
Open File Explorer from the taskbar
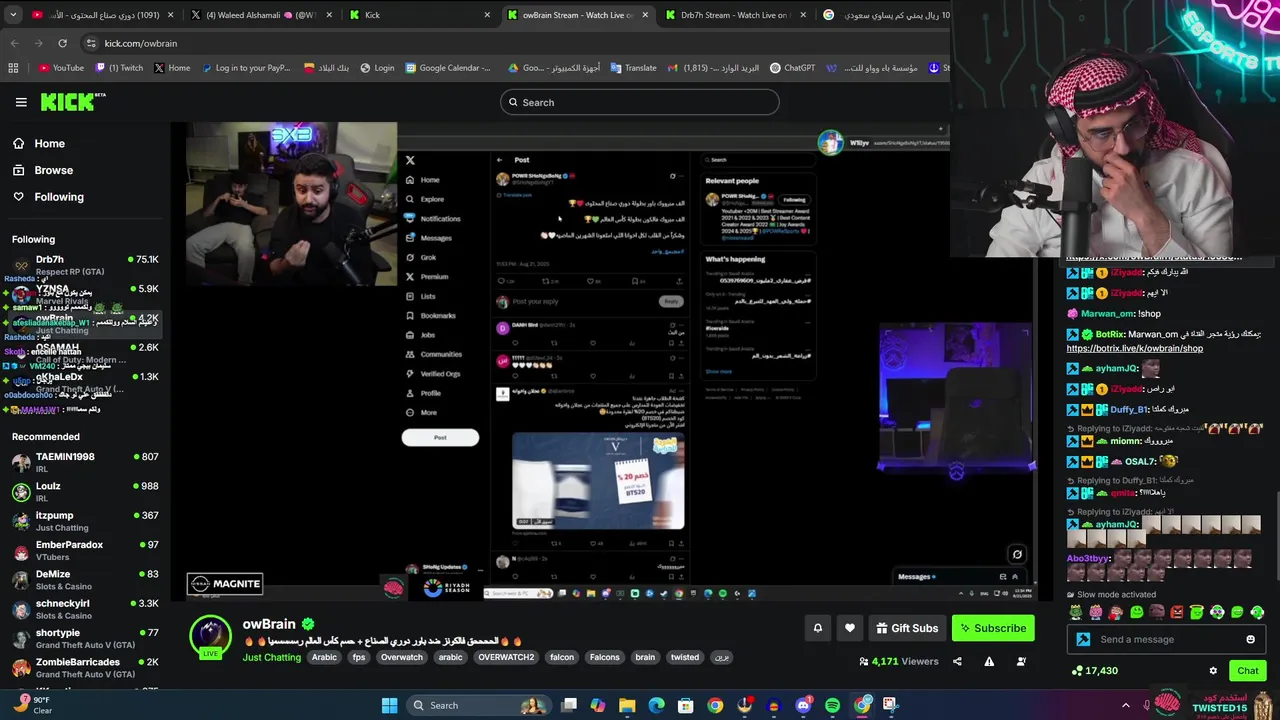point(627,705)
